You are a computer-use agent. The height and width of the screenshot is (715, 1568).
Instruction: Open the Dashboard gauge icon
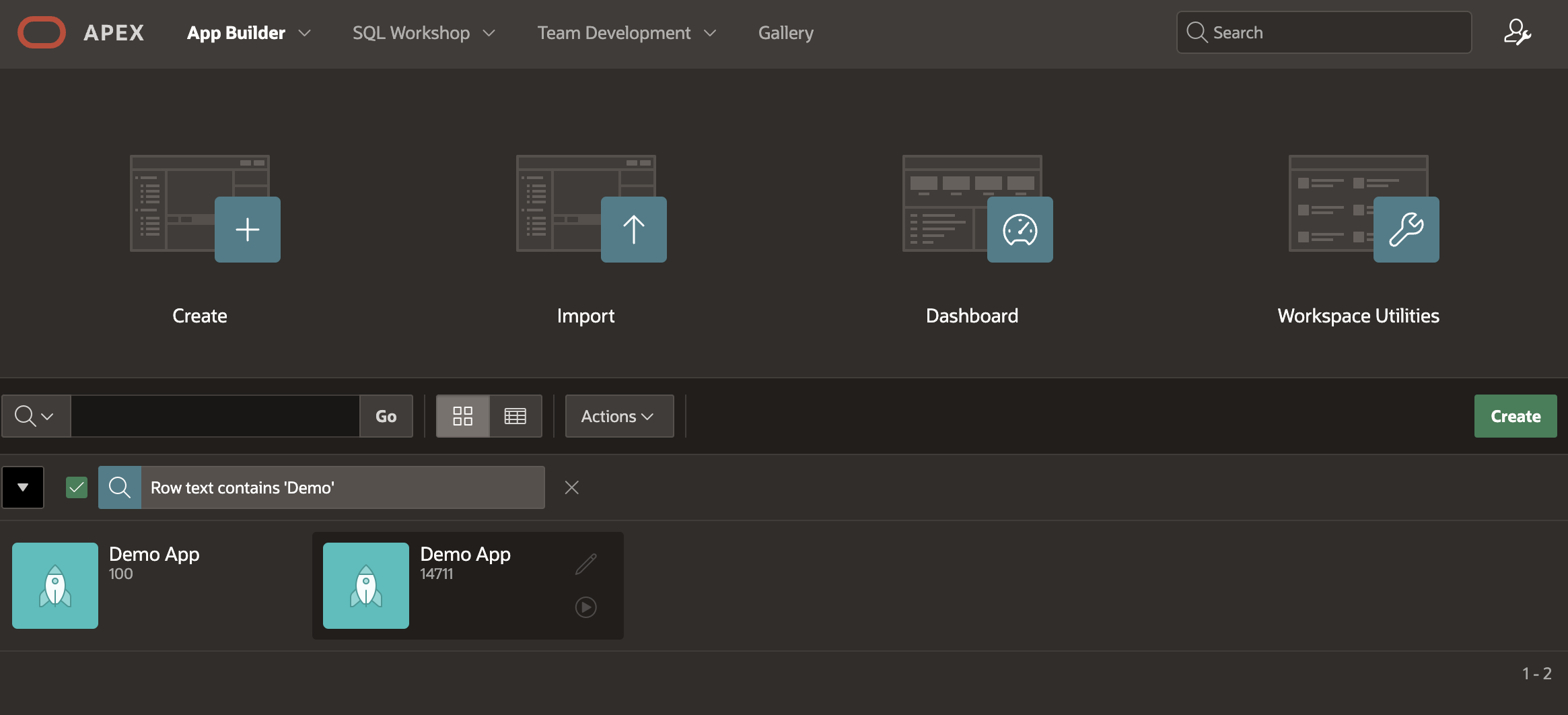[x=1020, y=230]
